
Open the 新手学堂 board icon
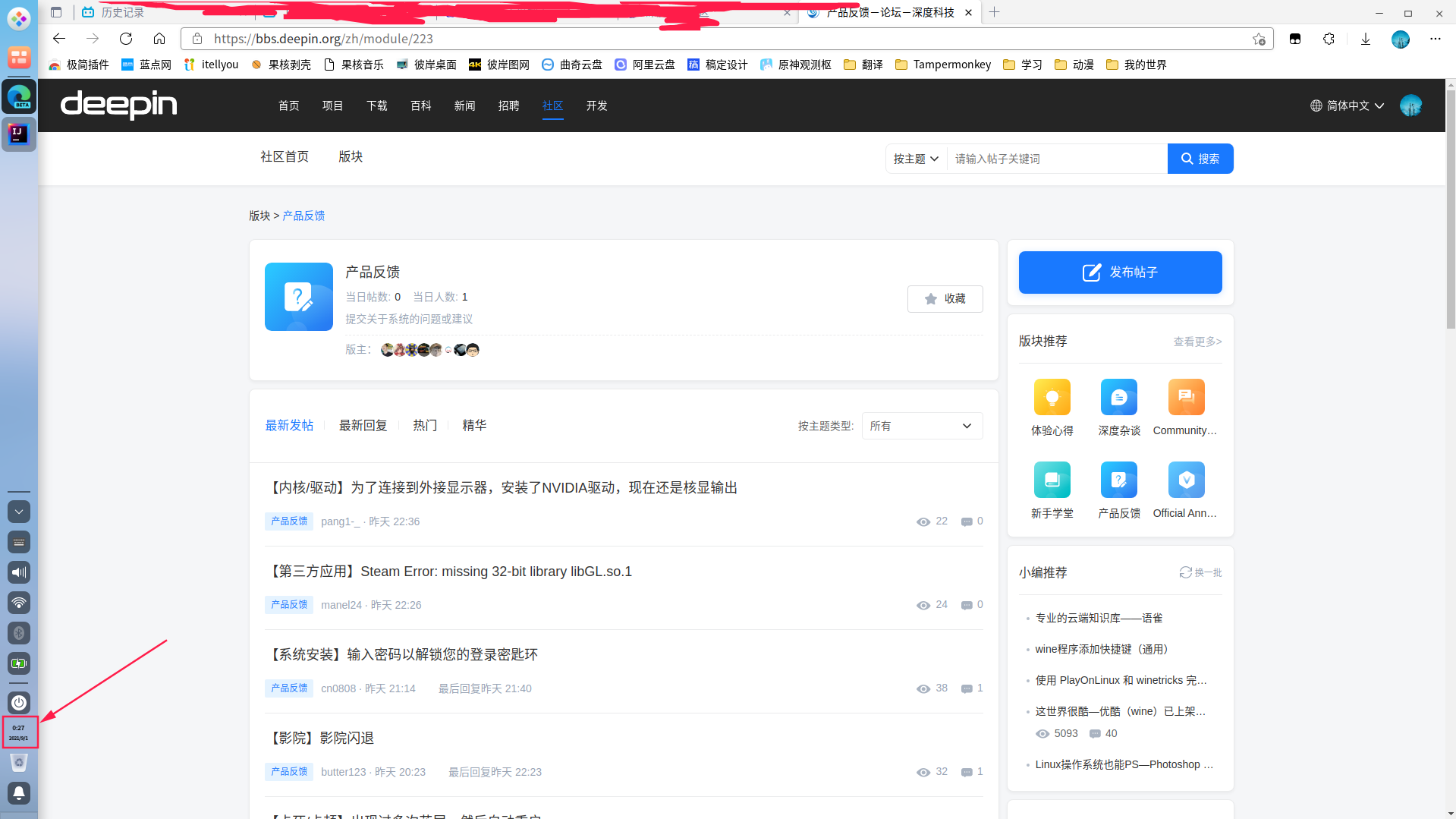pos(1052,480)
